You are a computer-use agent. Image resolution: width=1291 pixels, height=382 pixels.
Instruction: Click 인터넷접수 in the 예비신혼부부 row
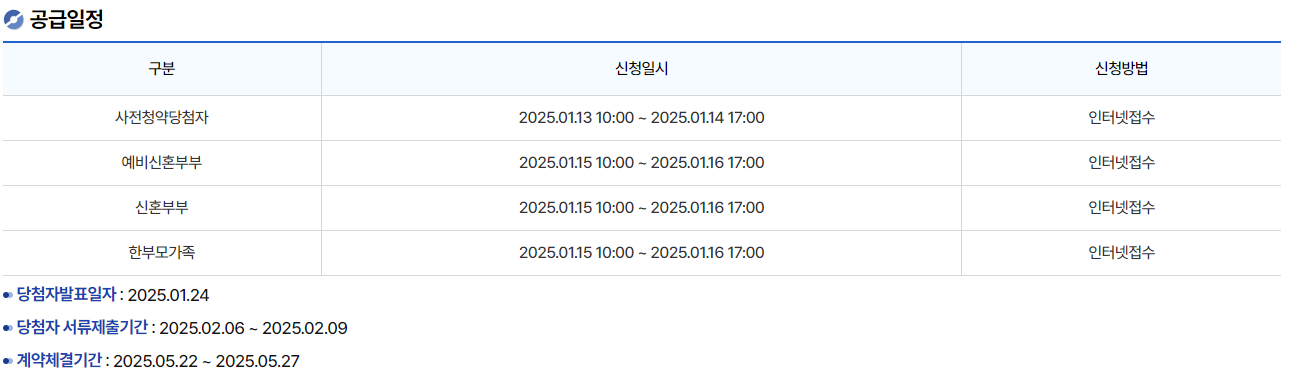click(x=1121, y=163)
